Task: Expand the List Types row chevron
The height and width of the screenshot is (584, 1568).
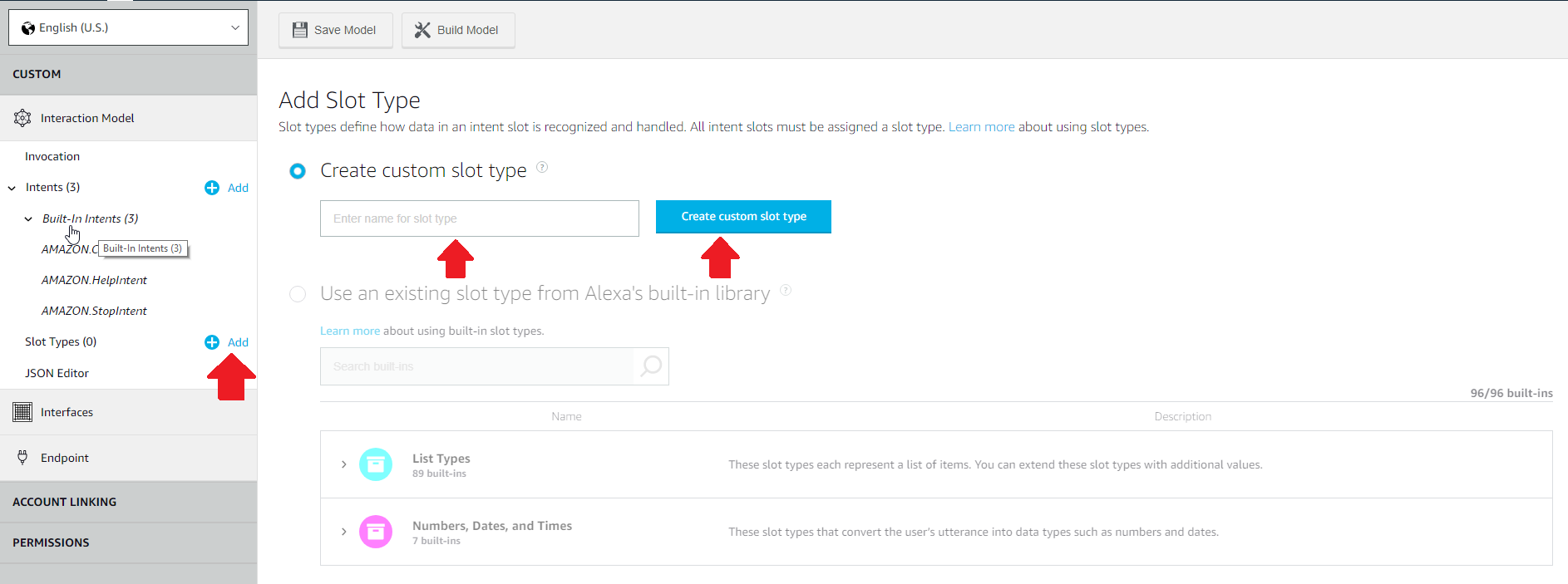Action: click(x=343, y=464)
